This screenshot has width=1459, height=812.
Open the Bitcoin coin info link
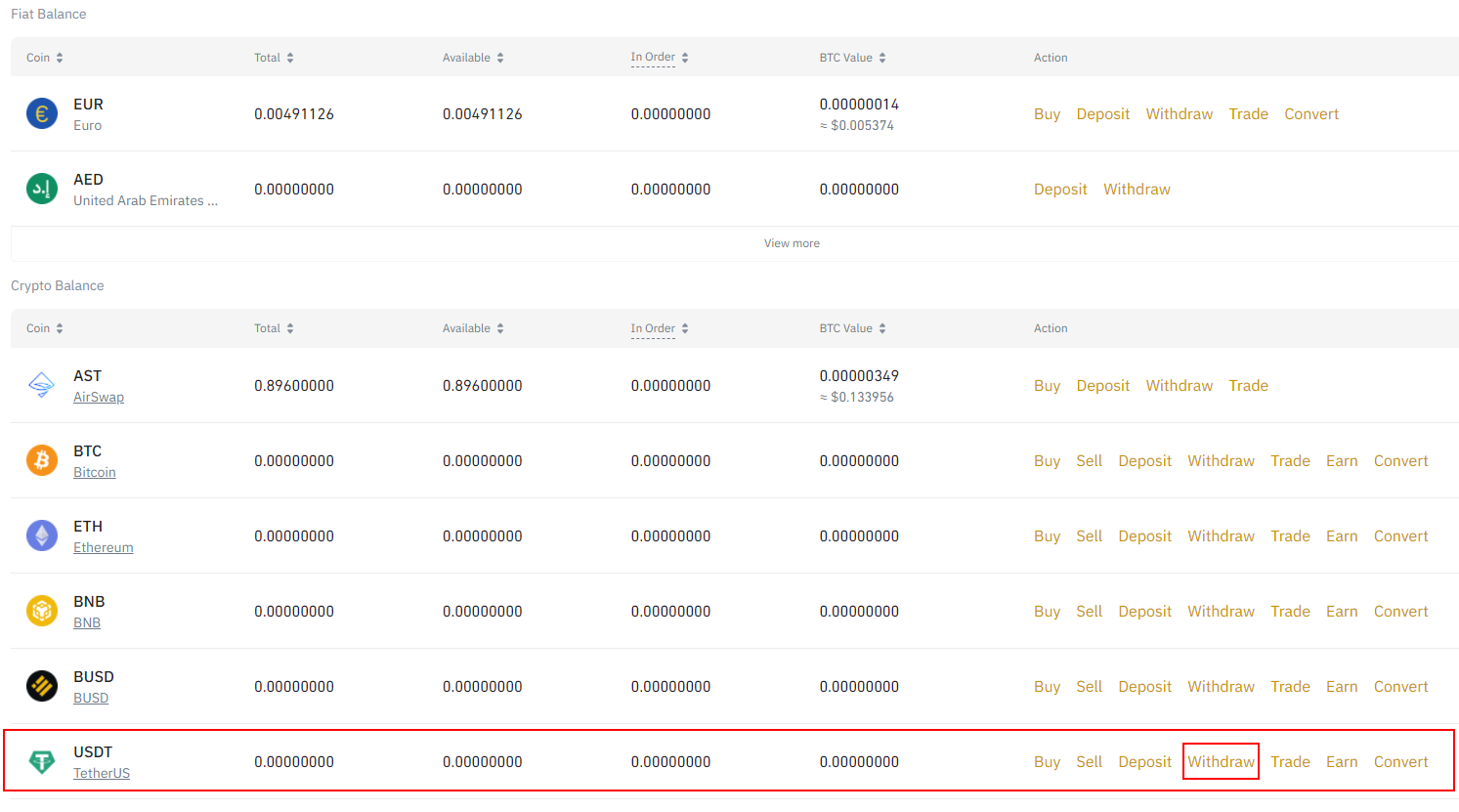tap(95, 472)
